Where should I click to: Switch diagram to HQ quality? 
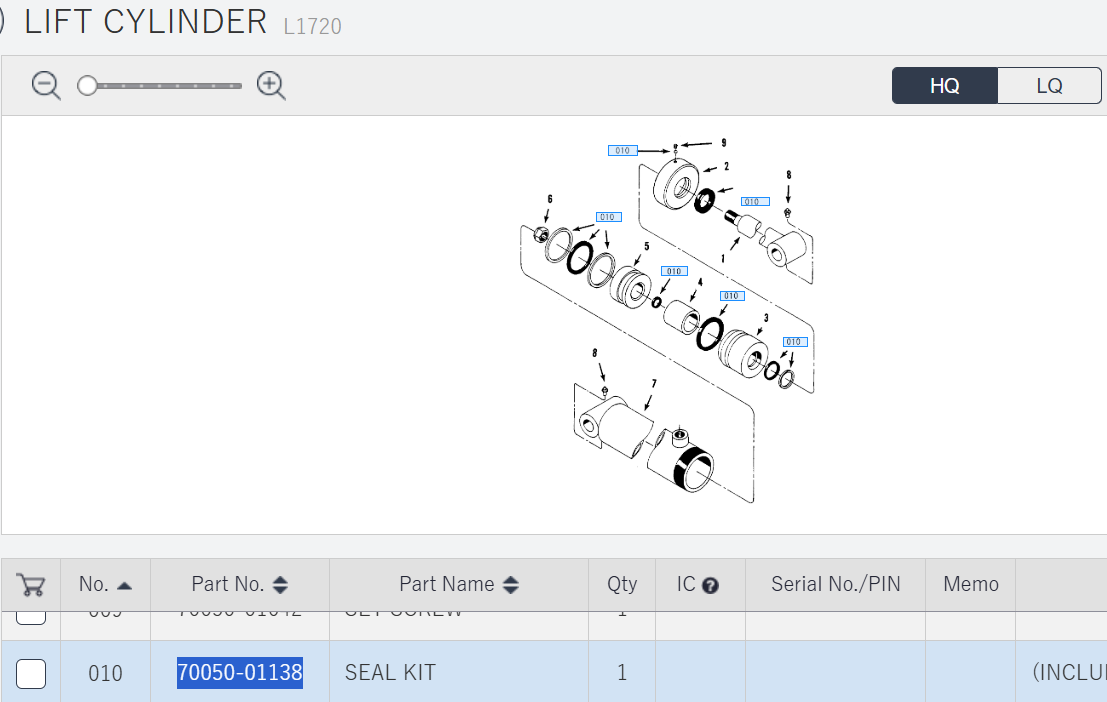945,85
